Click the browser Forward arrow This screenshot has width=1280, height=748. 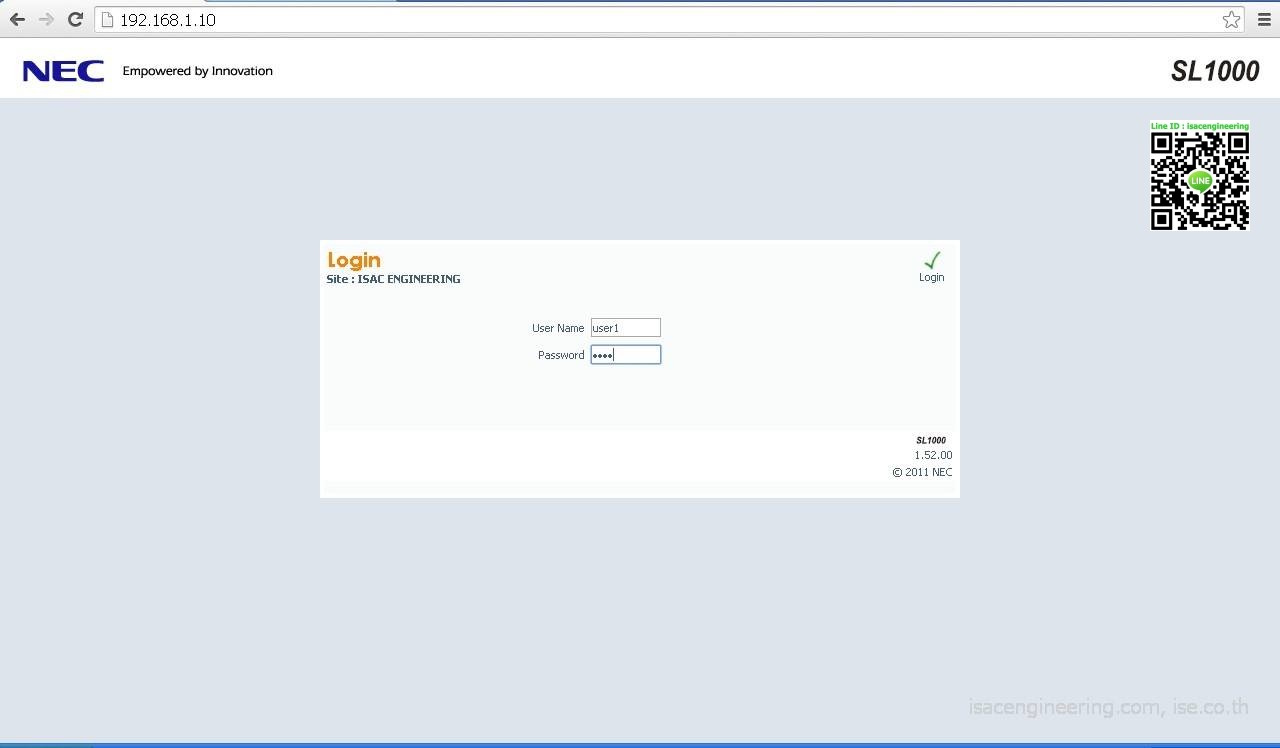click(x=46, y=19)
